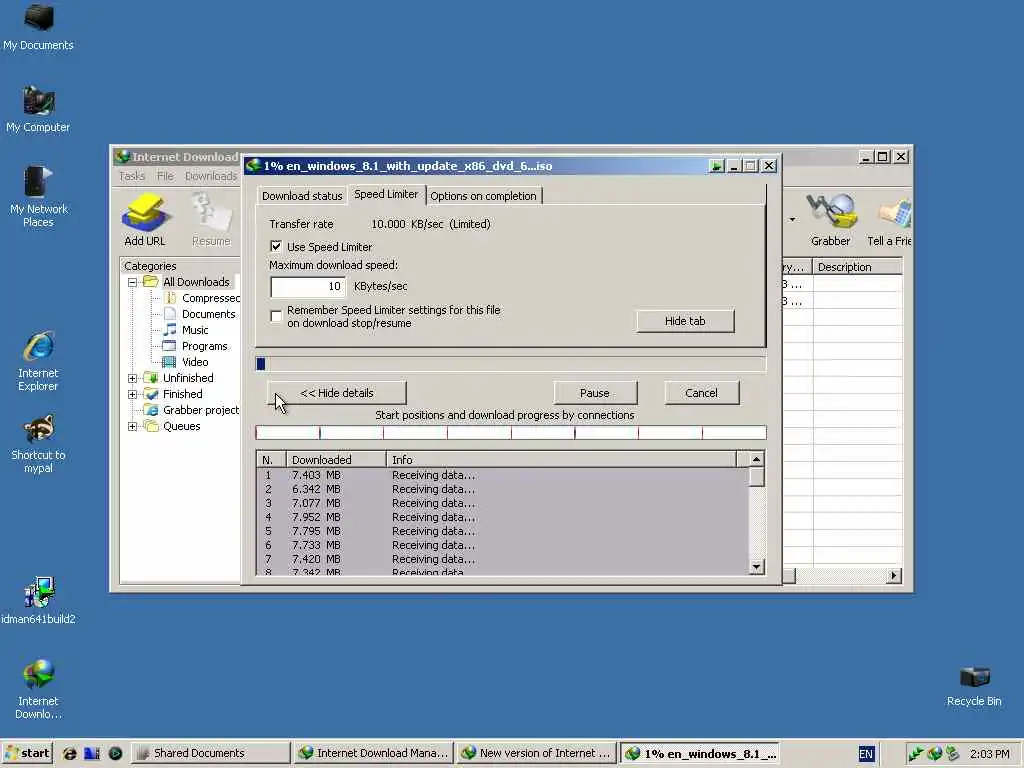The image size is (1024, 768).
Task: Click the media player quick launch icon
Action: click(115, 753)
